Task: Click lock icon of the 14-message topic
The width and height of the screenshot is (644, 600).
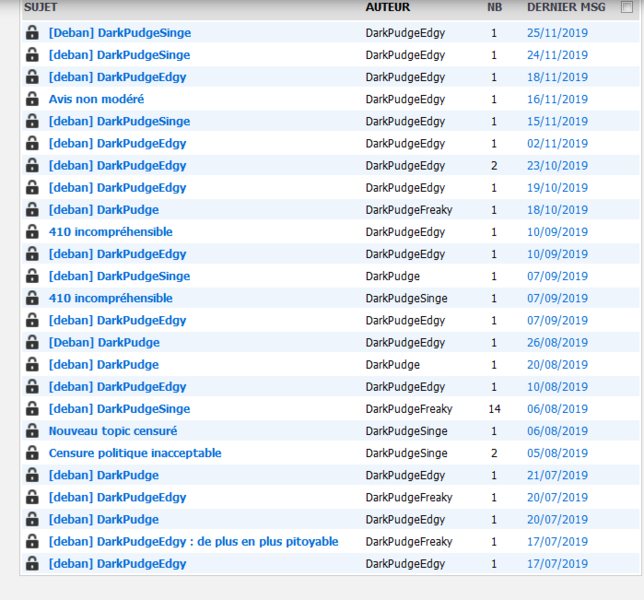Action: (x=32, y=409)
